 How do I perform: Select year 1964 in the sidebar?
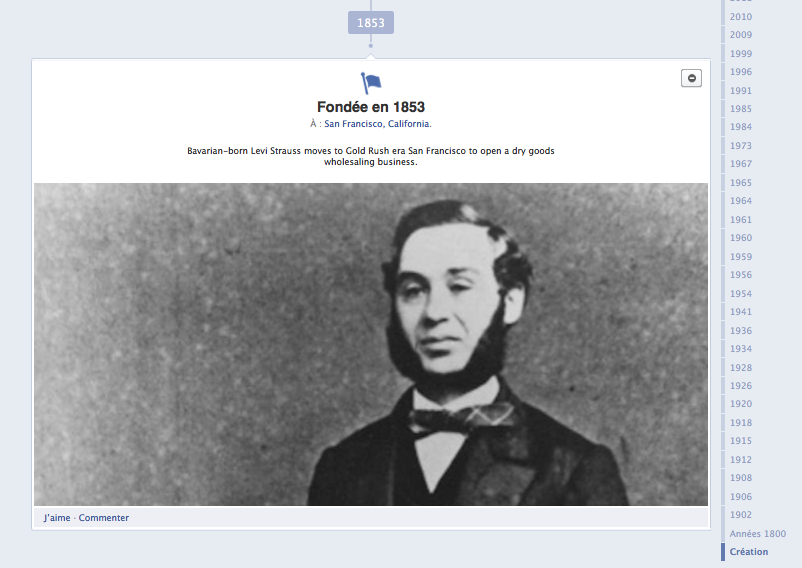741,201
